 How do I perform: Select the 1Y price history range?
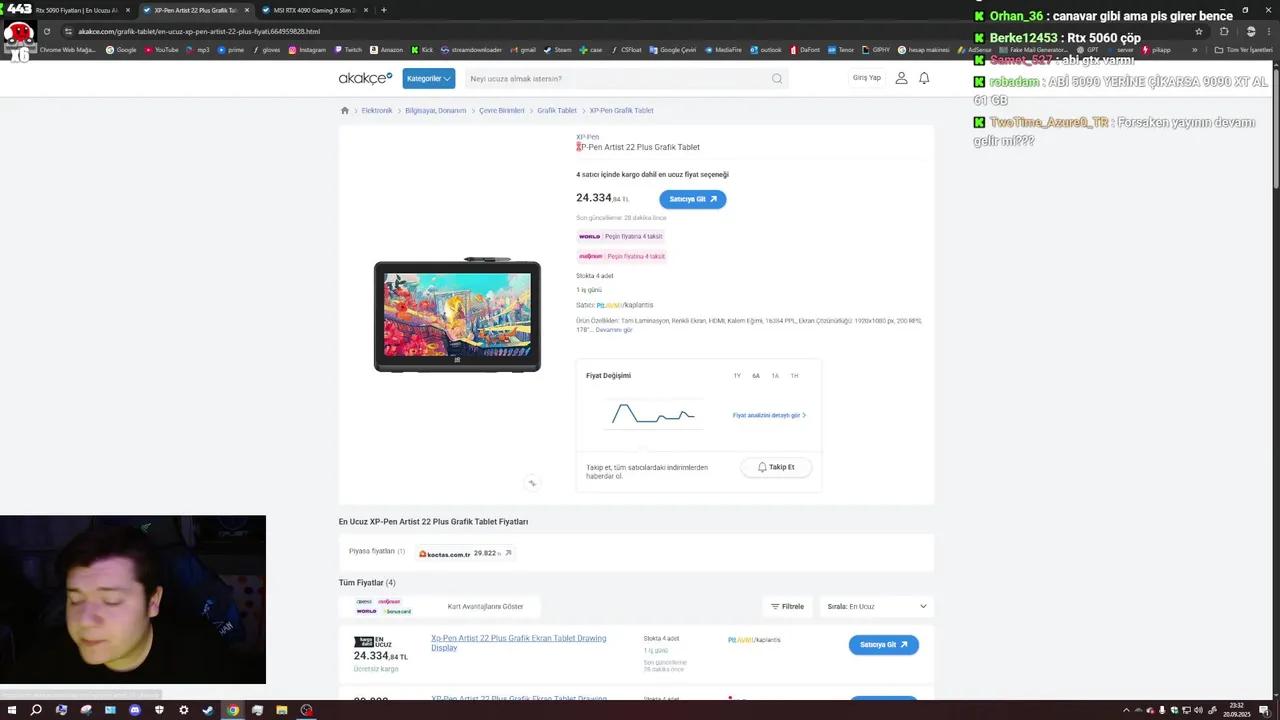click(x=737, y=376)
